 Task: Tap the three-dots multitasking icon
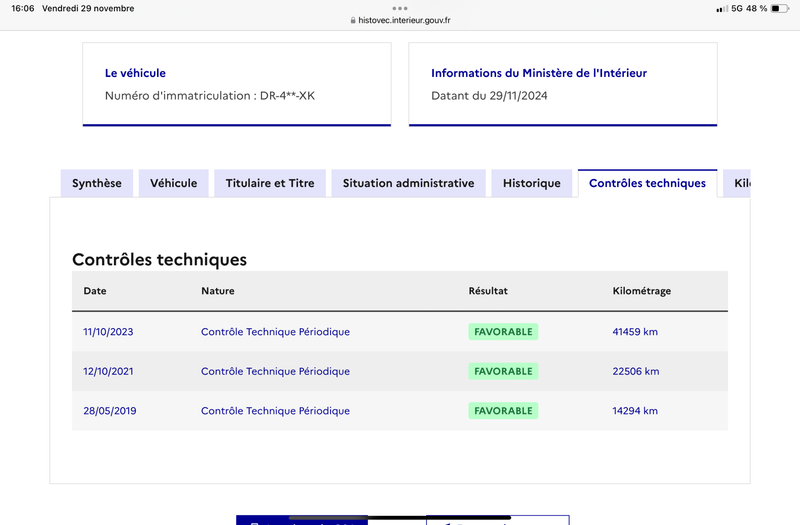point(400,8)
